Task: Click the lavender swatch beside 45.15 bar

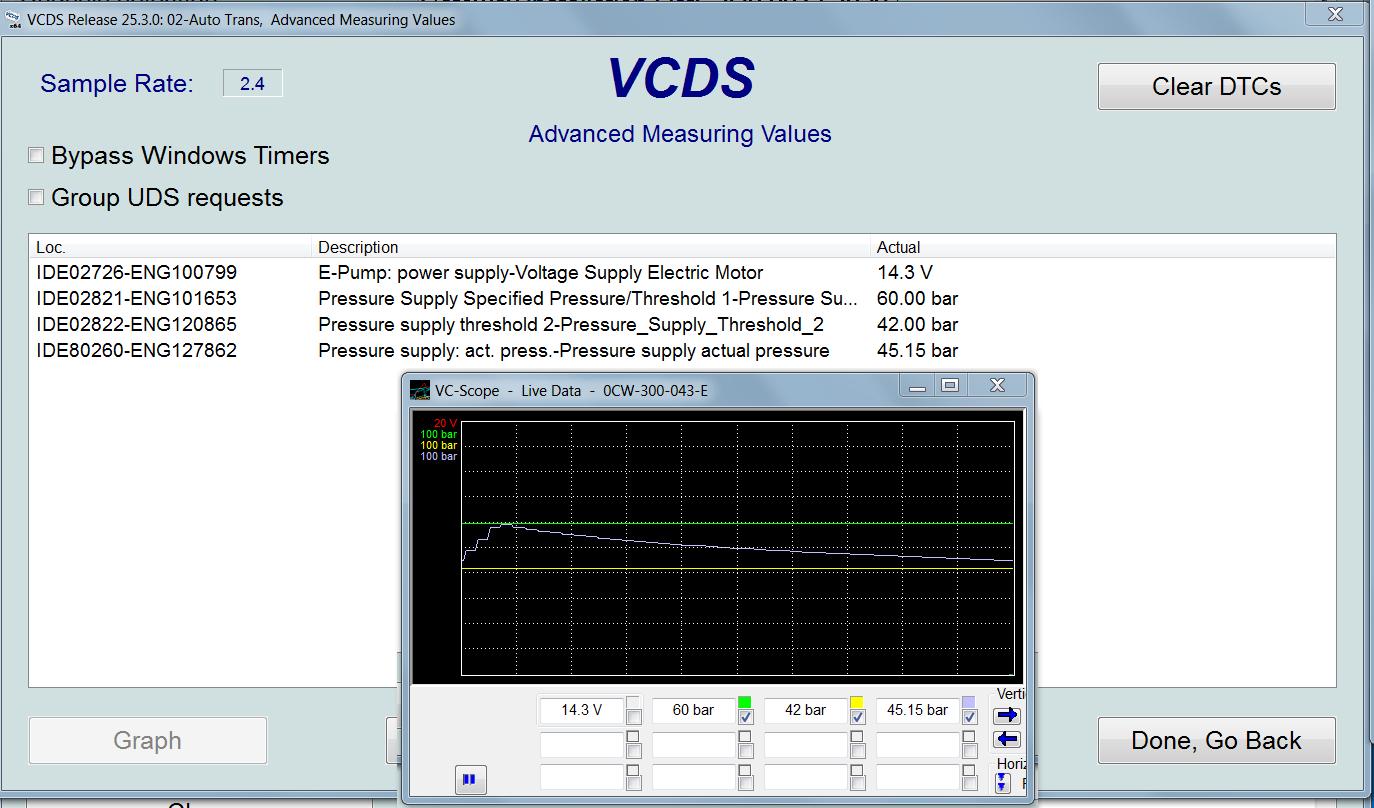Action: 969,702
